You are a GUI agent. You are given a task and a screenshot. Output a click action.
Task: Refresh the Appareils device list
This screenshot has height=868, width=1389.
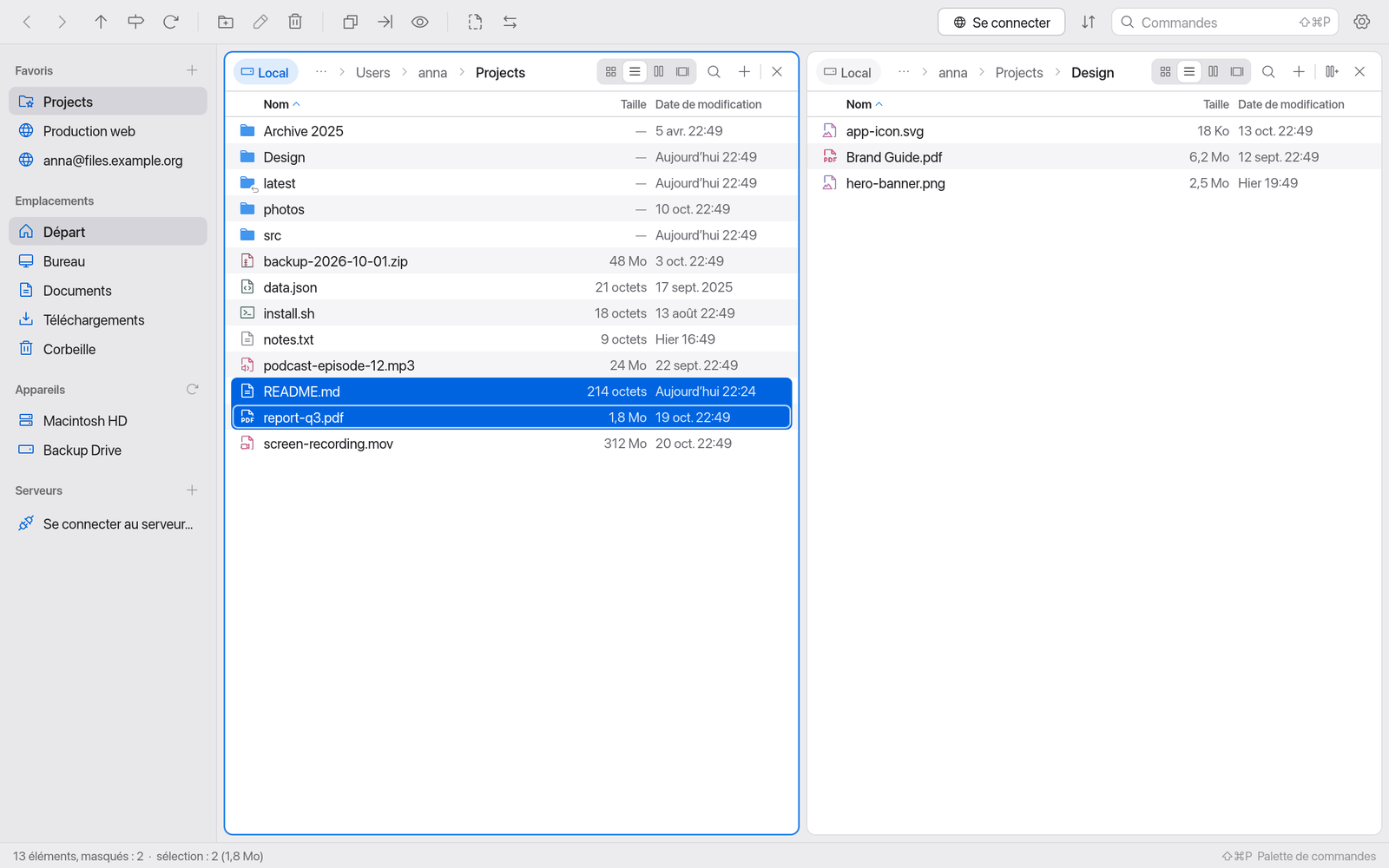point(193,389)
